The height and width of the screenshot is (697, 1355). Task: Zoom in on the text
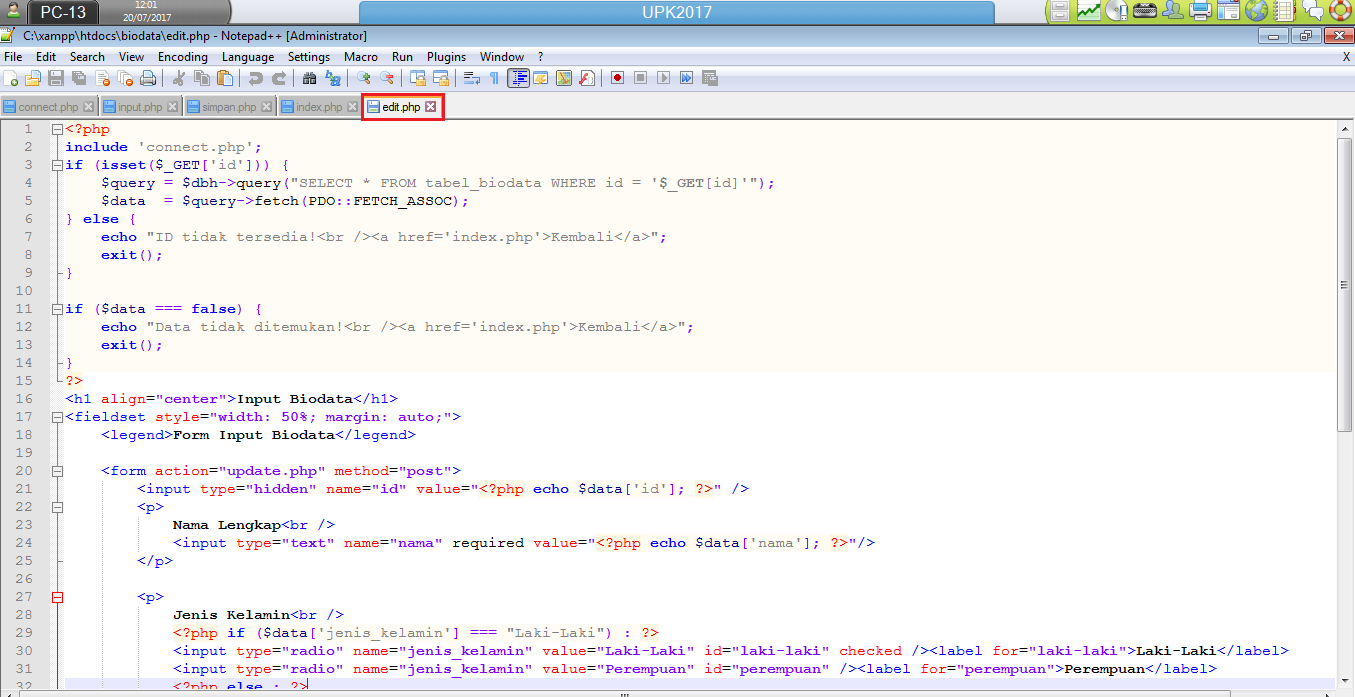368,77
